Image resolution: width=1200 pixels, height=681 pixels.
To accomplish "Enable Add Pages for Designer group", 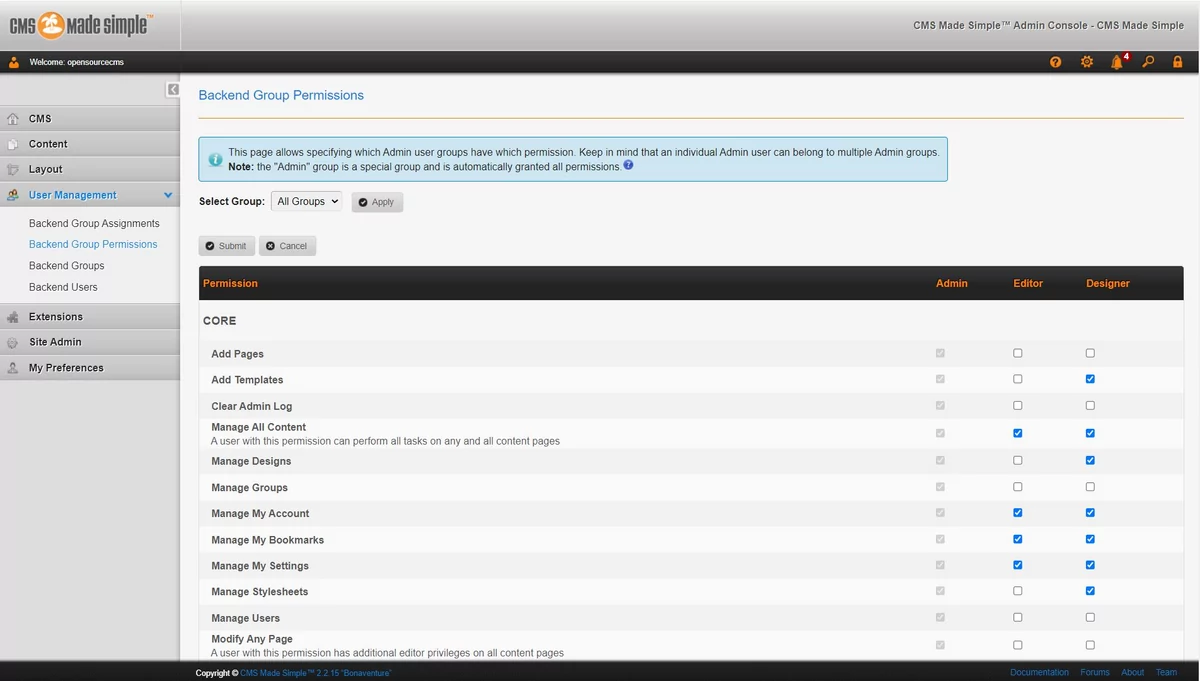I will tap(1090, 353).
